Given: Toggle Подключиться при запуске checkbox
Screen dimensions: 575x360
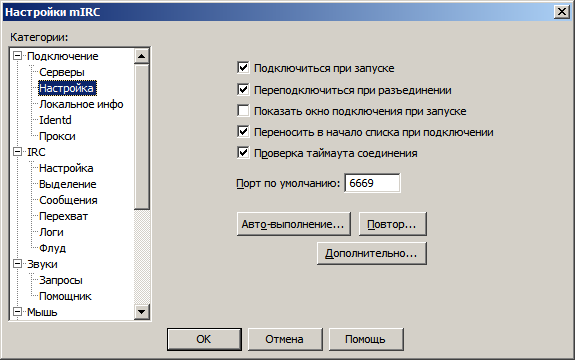Looking at the screenshot, I should (x=243, y=68).
